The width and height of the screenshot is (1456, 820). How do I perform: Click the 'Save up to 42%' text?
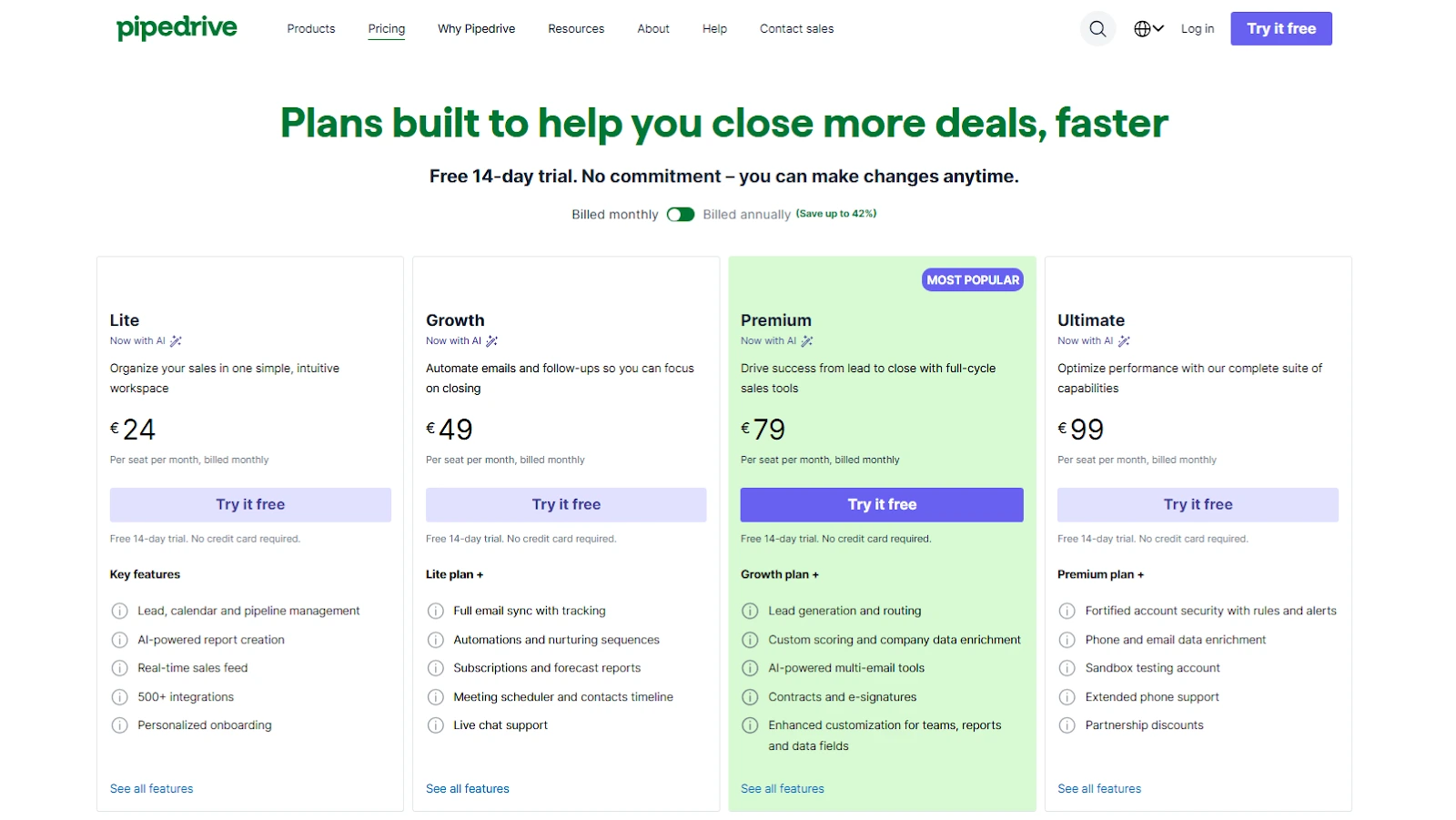click(836, 214)
